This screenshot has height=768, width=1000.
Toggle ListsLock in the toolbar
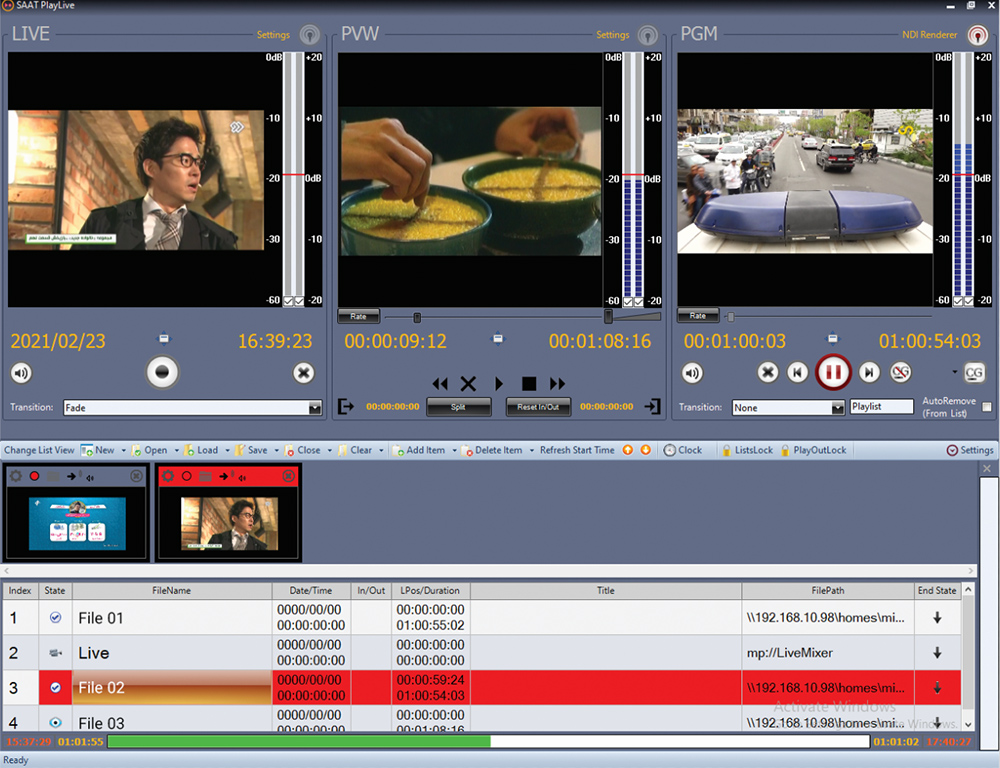click(x=747, y=450)
